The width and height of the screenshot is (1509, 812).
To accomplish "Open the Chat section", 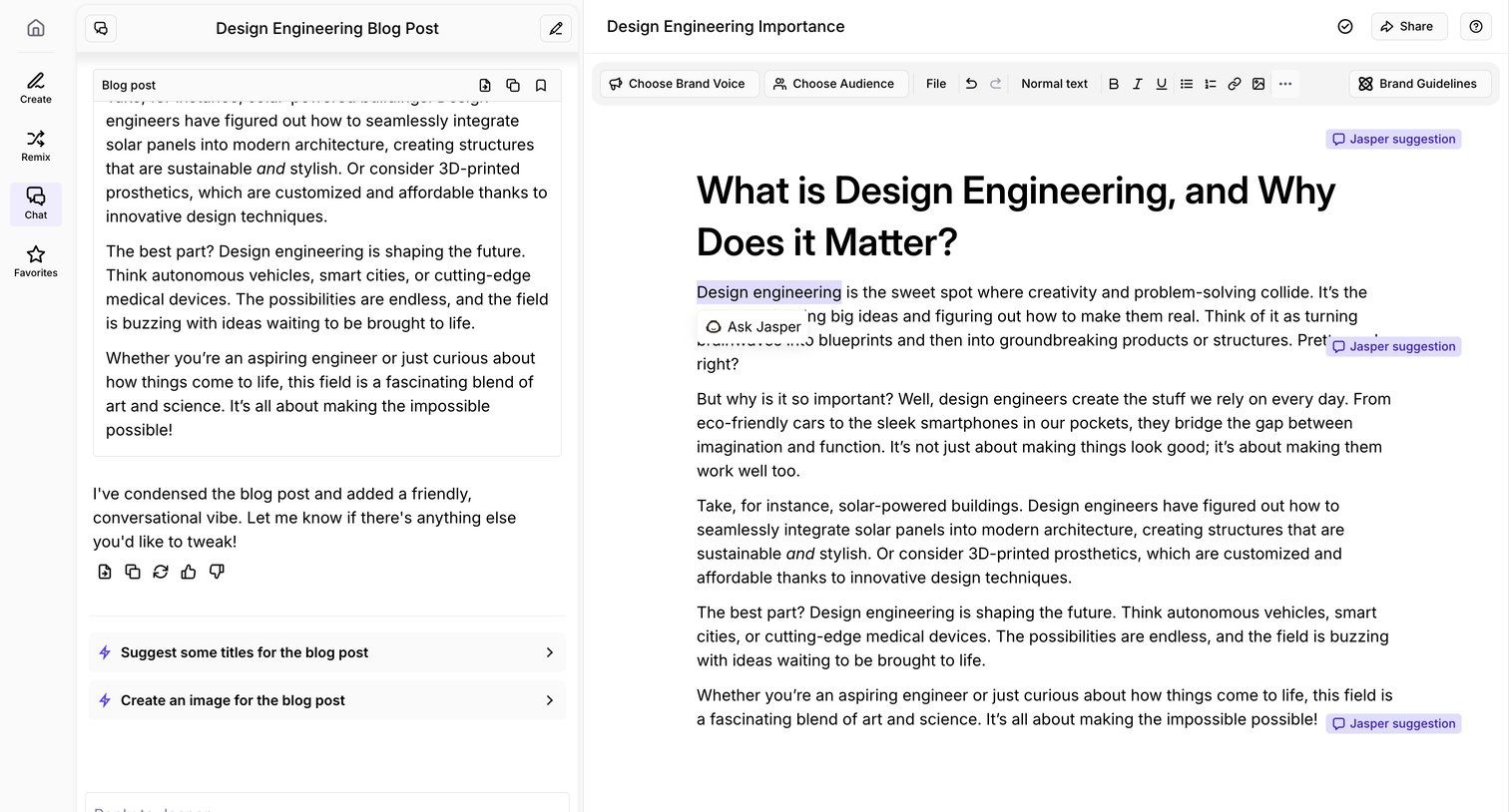I will coord(36,203).
